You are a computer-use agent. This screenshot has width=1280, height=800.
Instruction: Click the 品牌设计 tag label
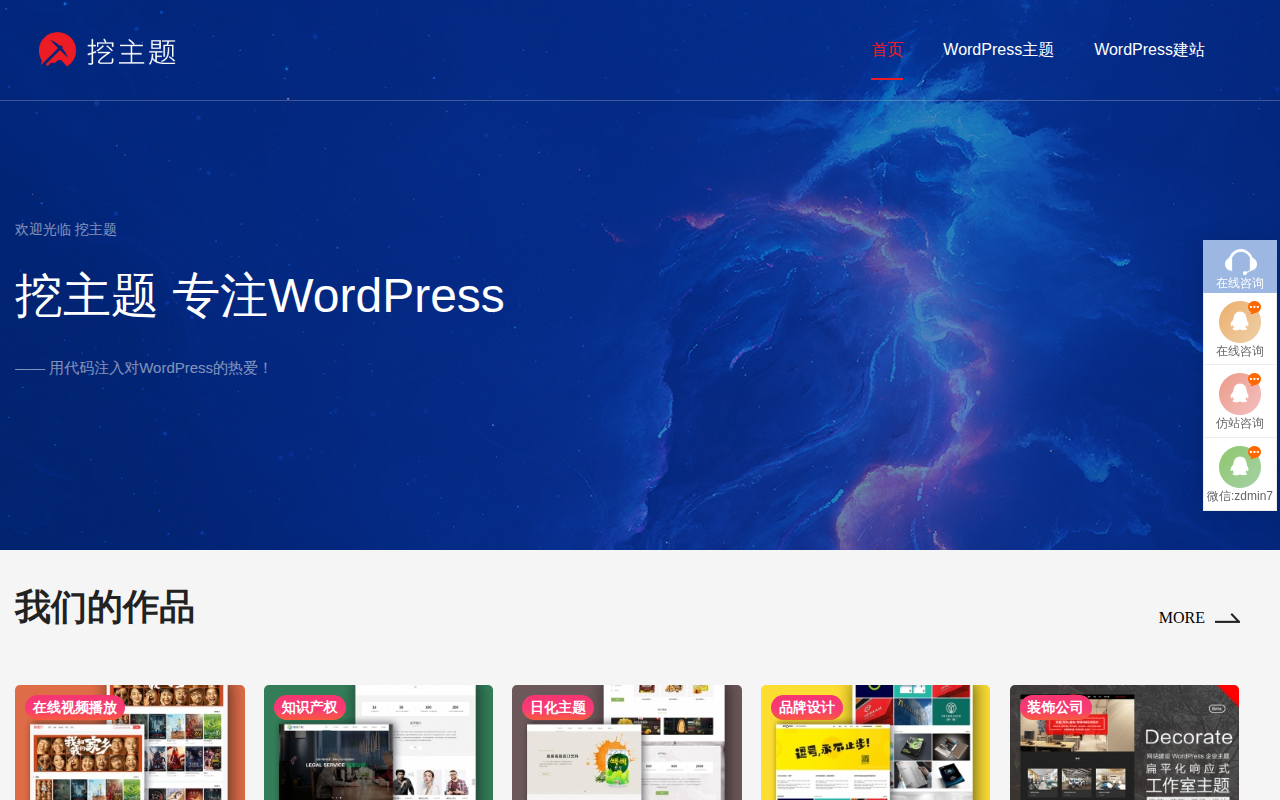806,707
